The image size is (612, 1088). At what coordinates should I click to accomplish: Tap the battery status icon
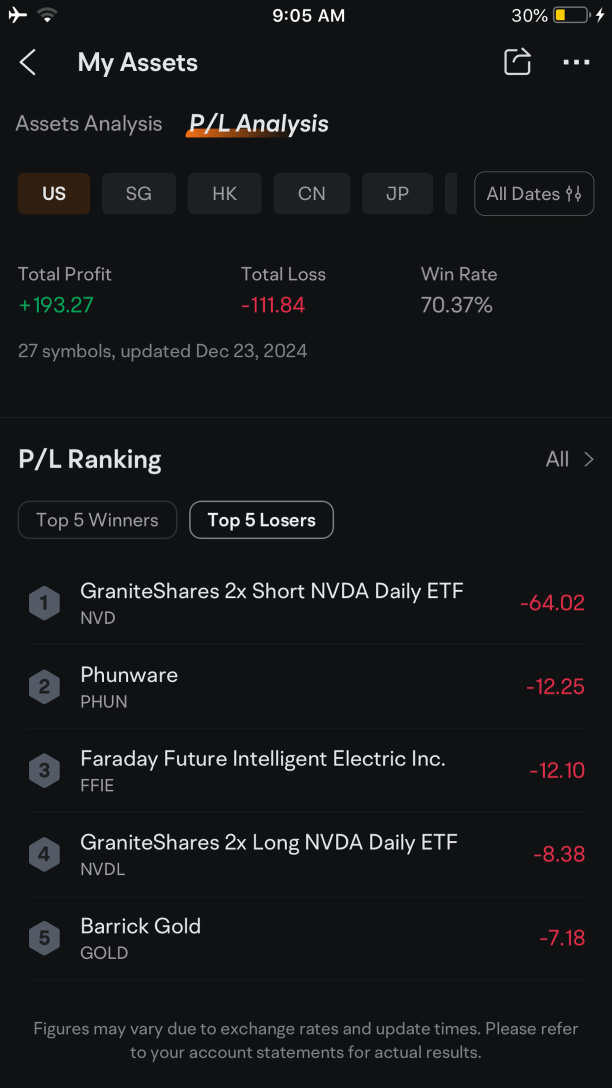pos(571,15)
